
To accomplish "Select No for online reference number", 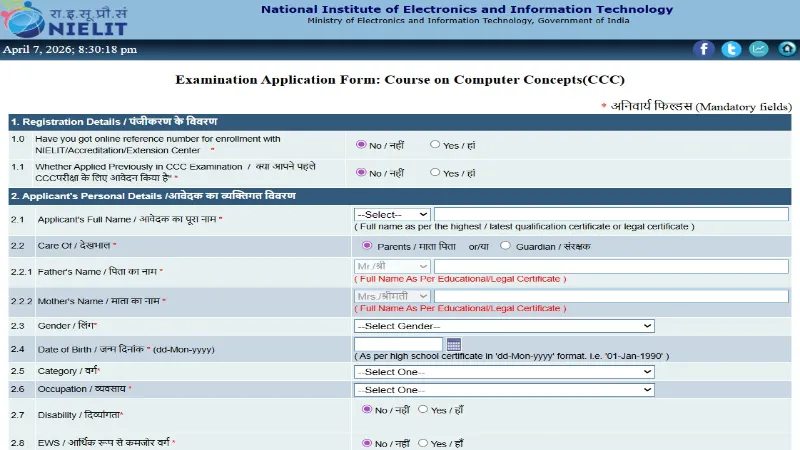I will 361,145.
